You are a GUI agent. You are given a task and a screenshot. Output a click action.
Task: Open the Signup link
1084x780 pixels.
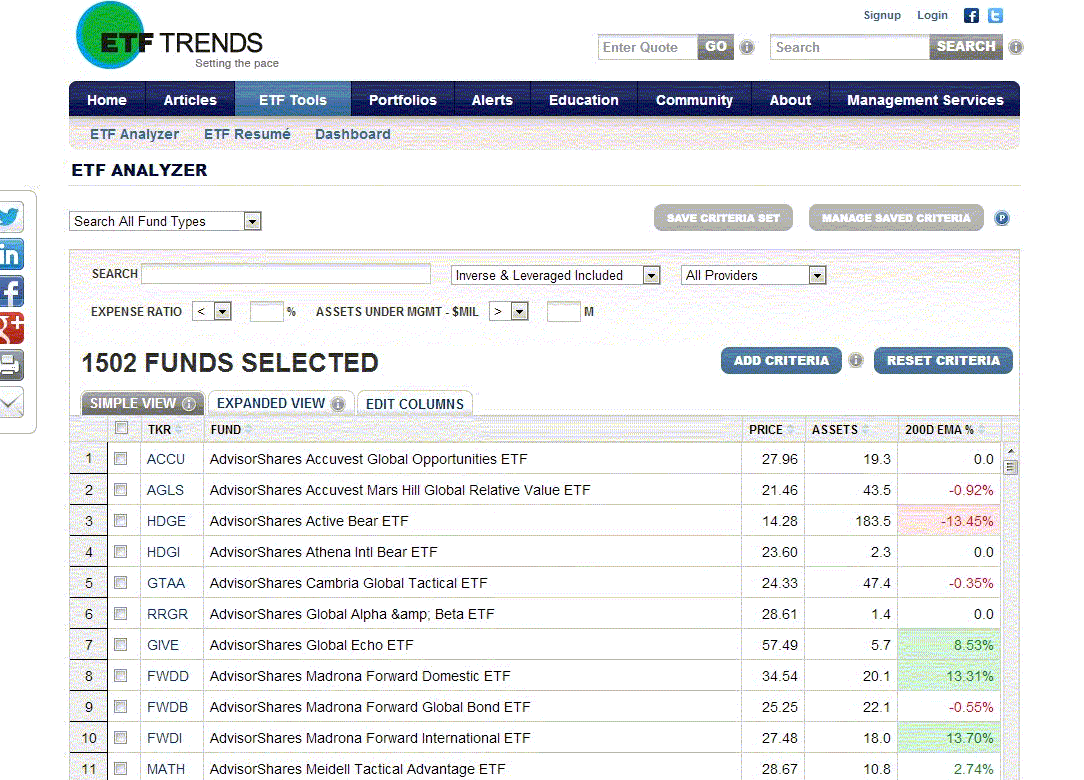(882, 15)
